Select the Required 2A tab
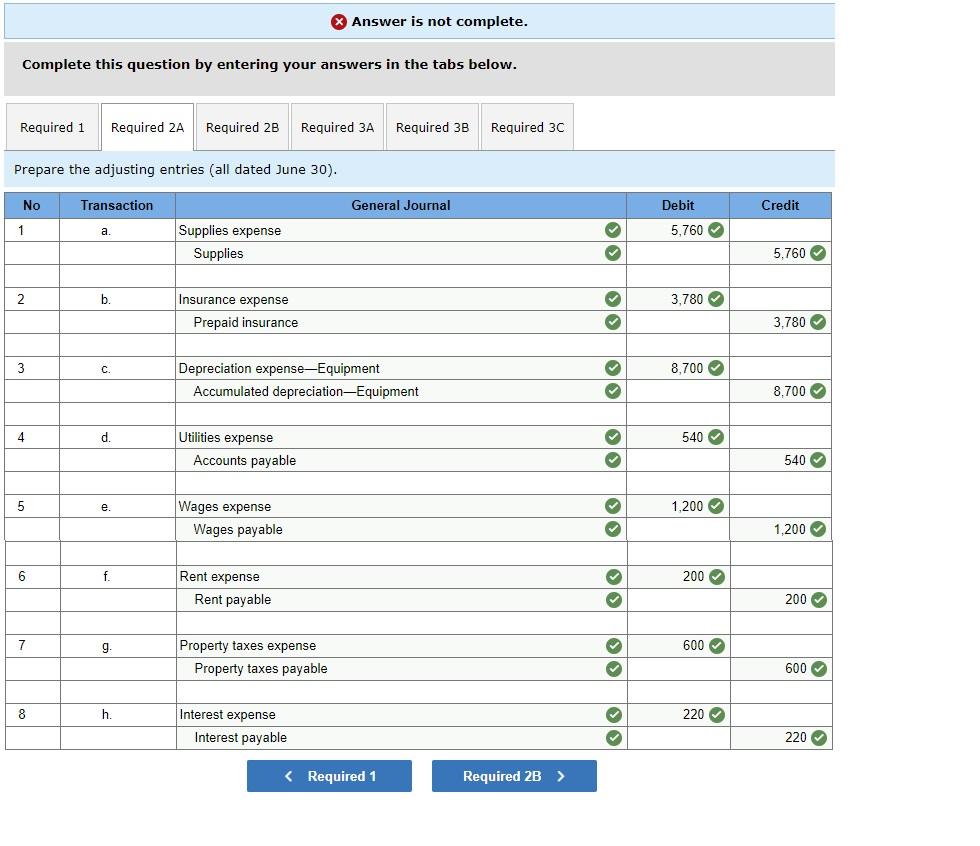Image resolution: width=980 pixels, height=846 pixels. click(x=148, y=127)
